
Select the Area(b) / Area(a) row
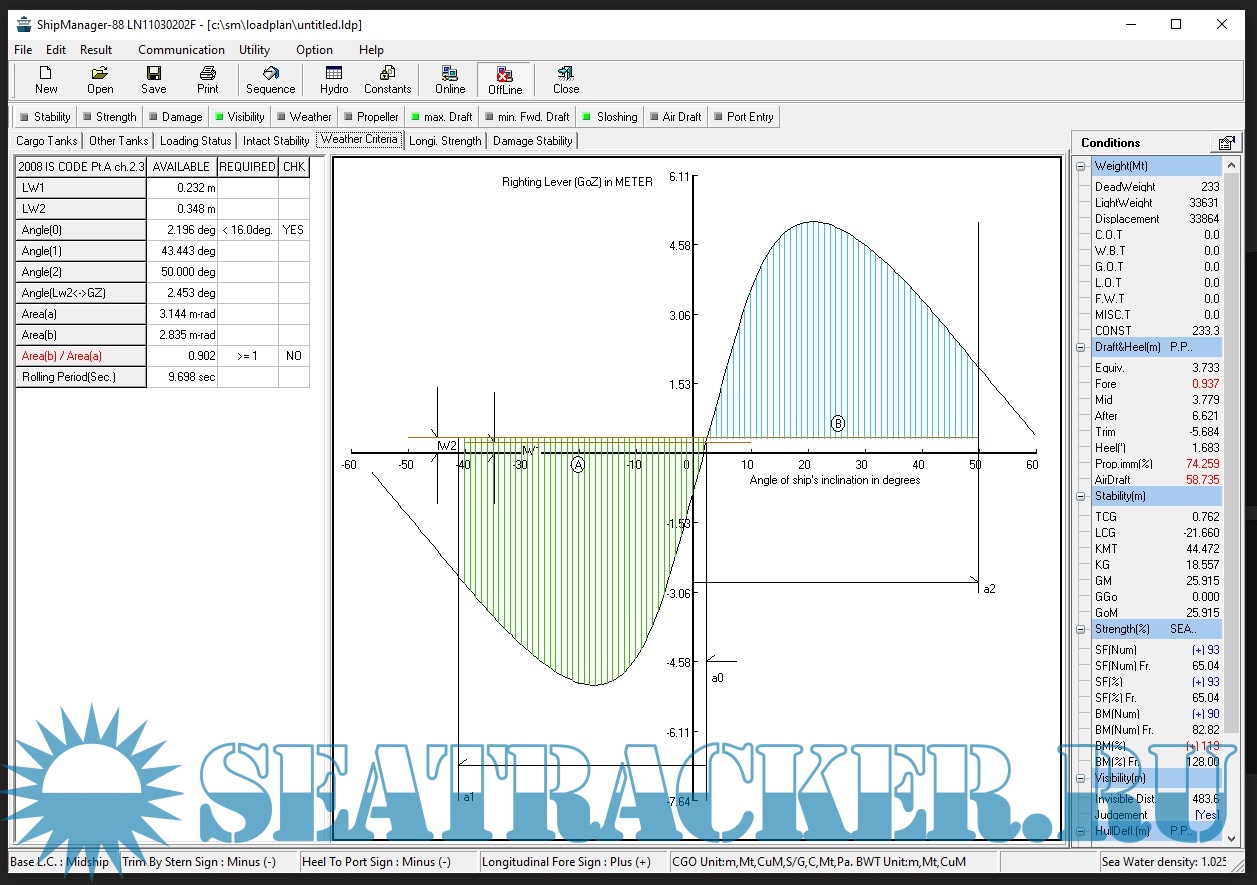(81, 356)
